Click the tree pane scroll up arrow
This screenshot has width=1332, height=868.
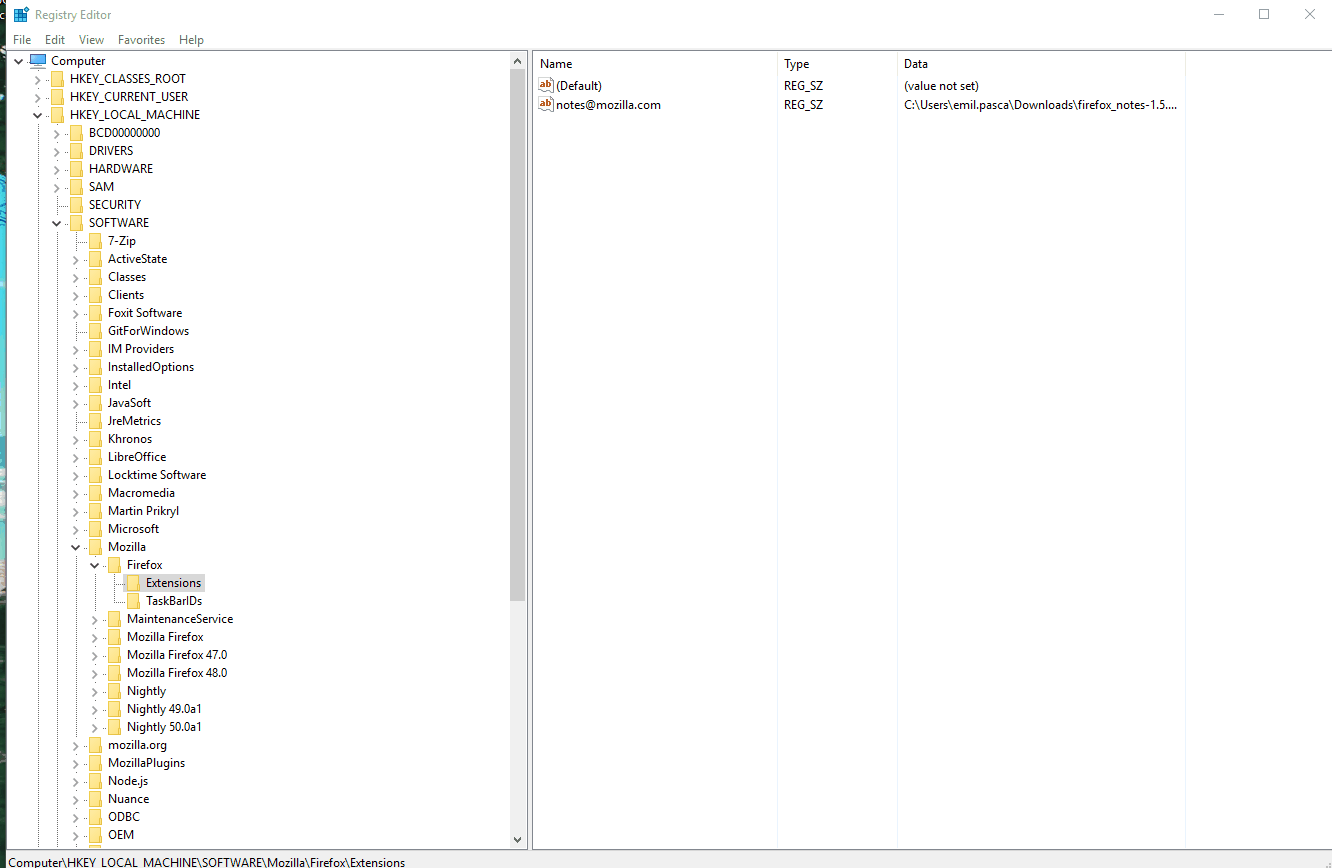click(518, 61)
